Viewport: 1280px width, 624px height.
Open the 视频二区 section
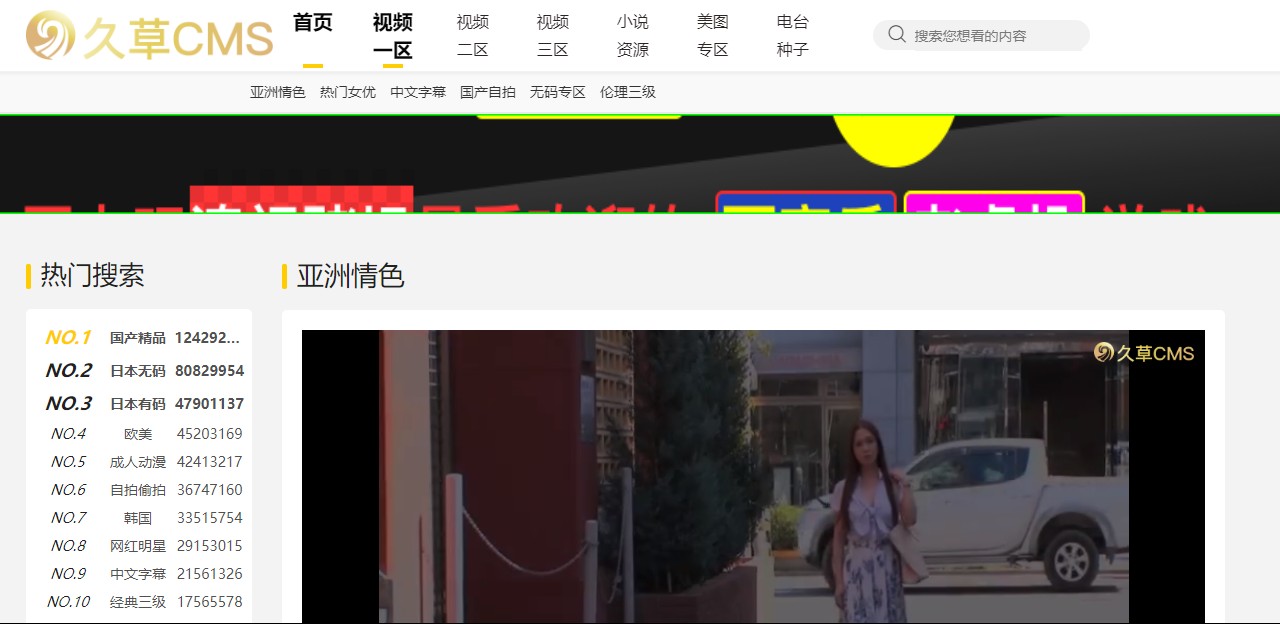click(x=472, y=34)
